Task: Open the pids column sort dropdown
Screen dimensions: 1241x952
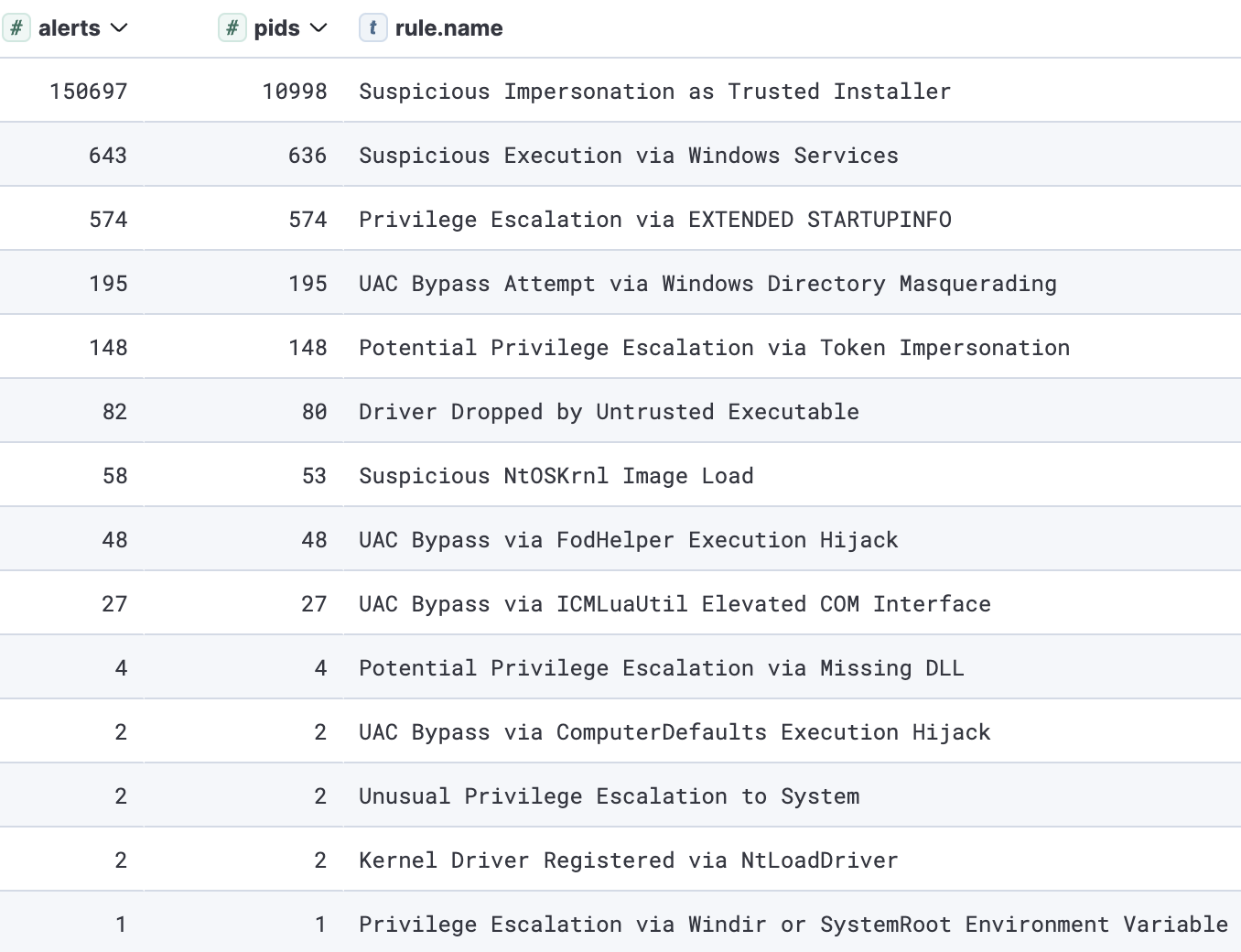Action: [x=318, y=28]
